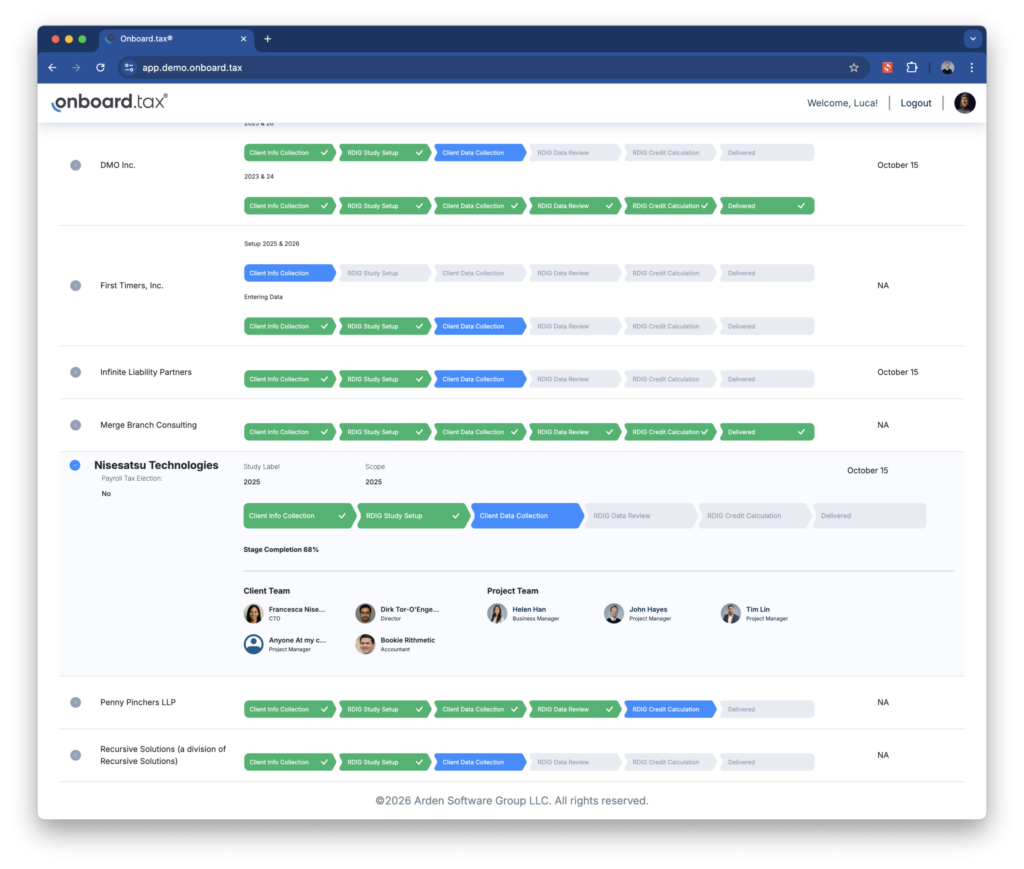The width and height of the screenshot is (1024, 869).
Task: Select Nisesatsu Delivered stage
Action: (x=869, y=516)
